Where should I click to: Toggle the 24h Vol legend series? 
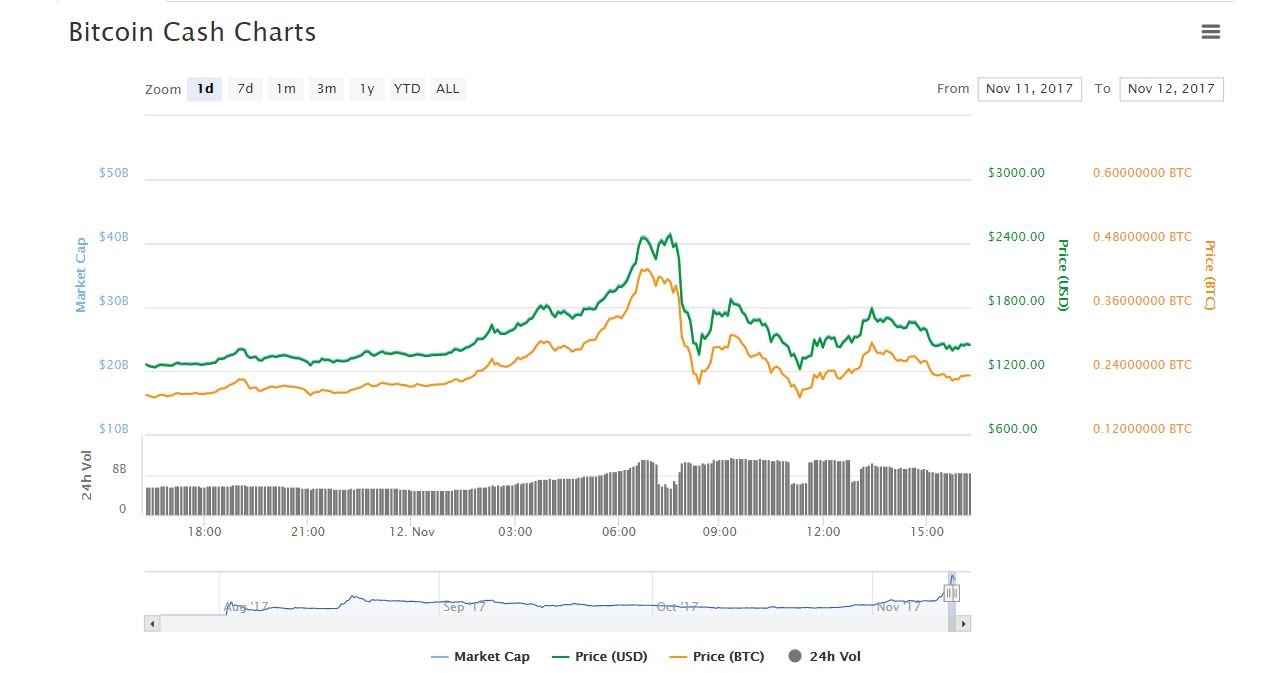825,657
